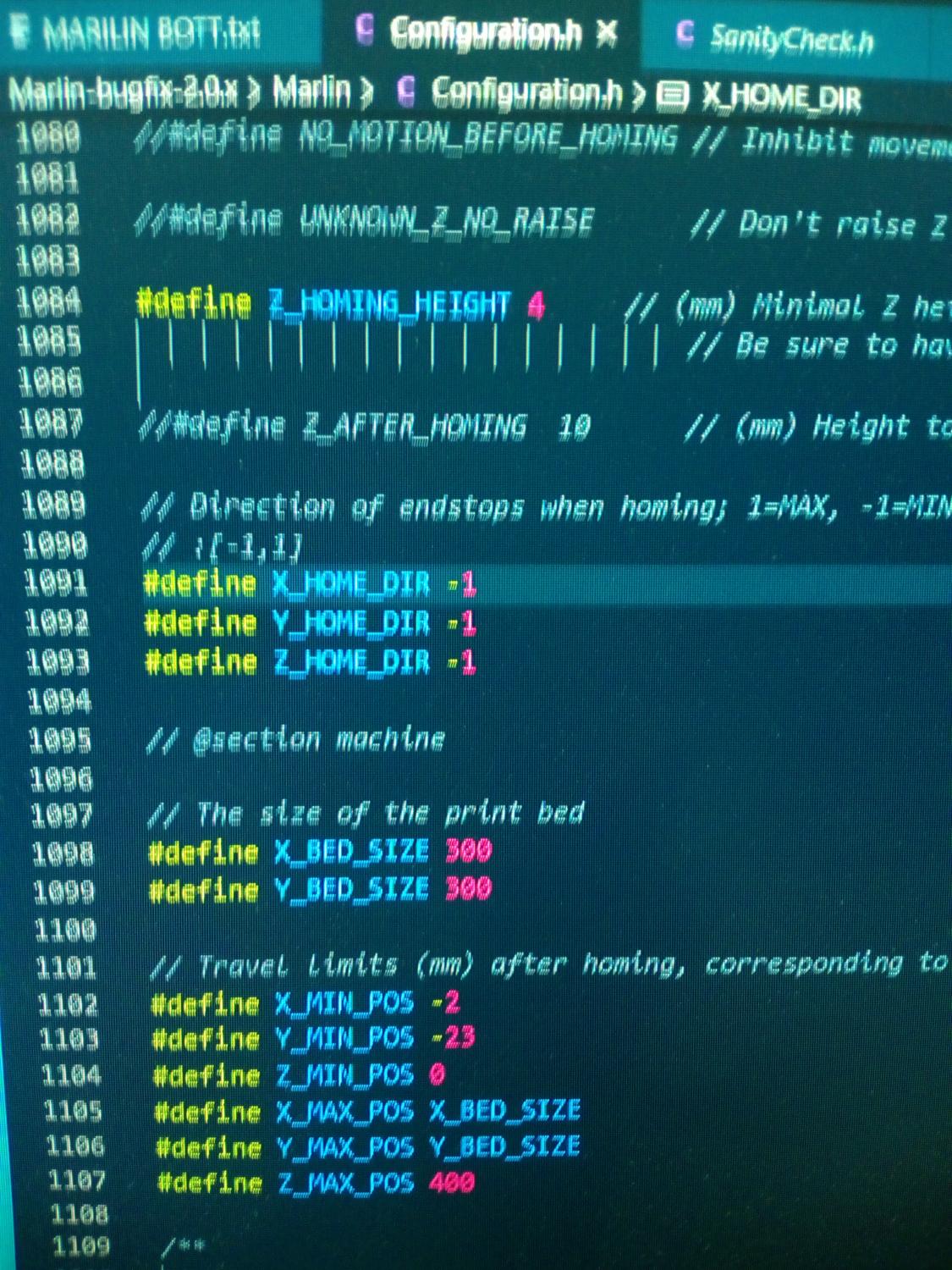Click the symbol icon before X_HOME_DIR breadcrumb
The height and width of the screenshot is (1270, 952).
pyautogui.click(x=673, y=96)
